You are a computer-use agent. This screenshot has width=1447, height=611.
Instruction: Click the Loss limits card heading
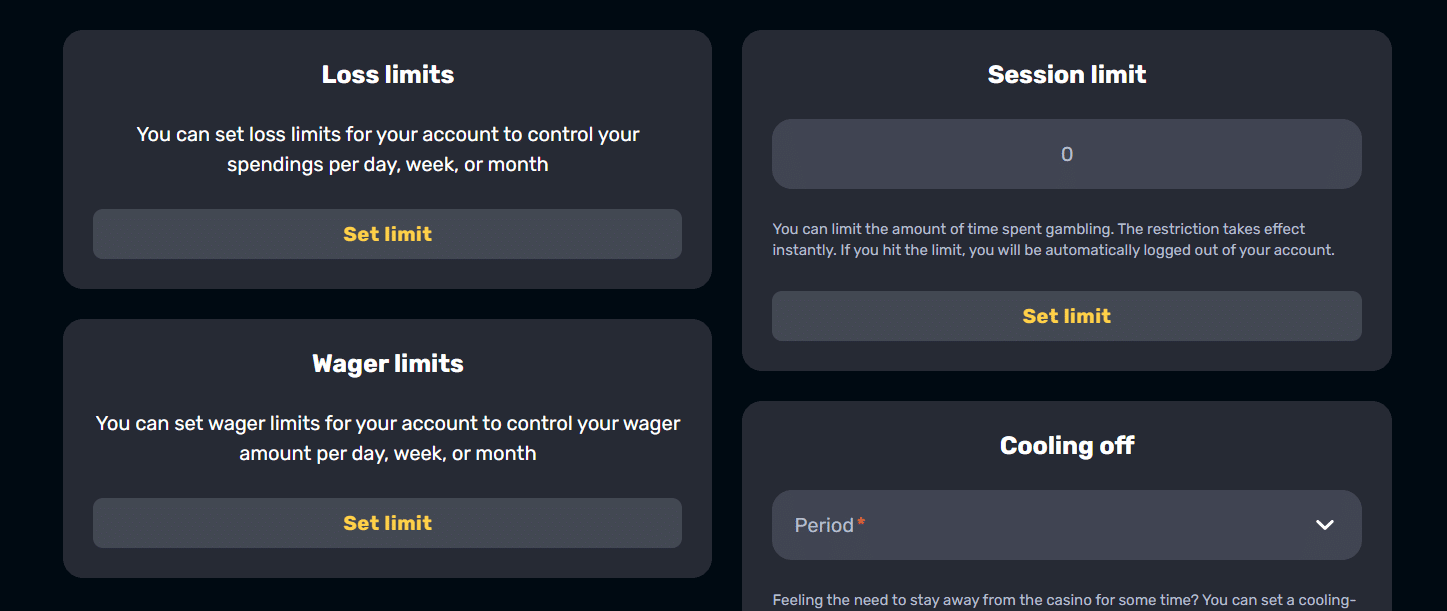[387, 73]
